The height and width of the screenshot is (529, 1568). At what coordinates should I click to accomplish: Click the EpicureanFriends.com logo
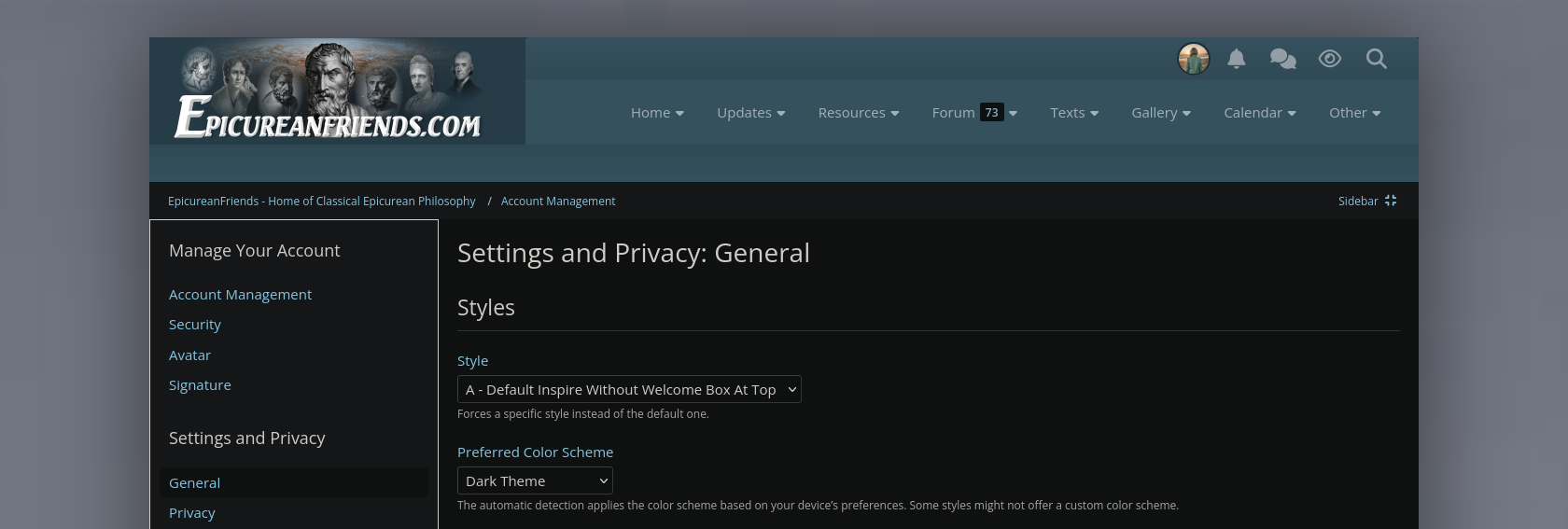(x=329, y=93)
